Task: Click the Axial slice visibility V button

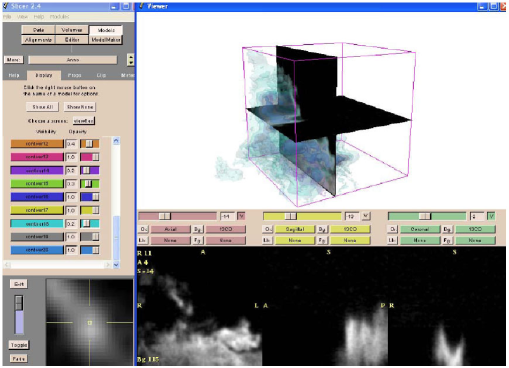Action: coord(241,217)
